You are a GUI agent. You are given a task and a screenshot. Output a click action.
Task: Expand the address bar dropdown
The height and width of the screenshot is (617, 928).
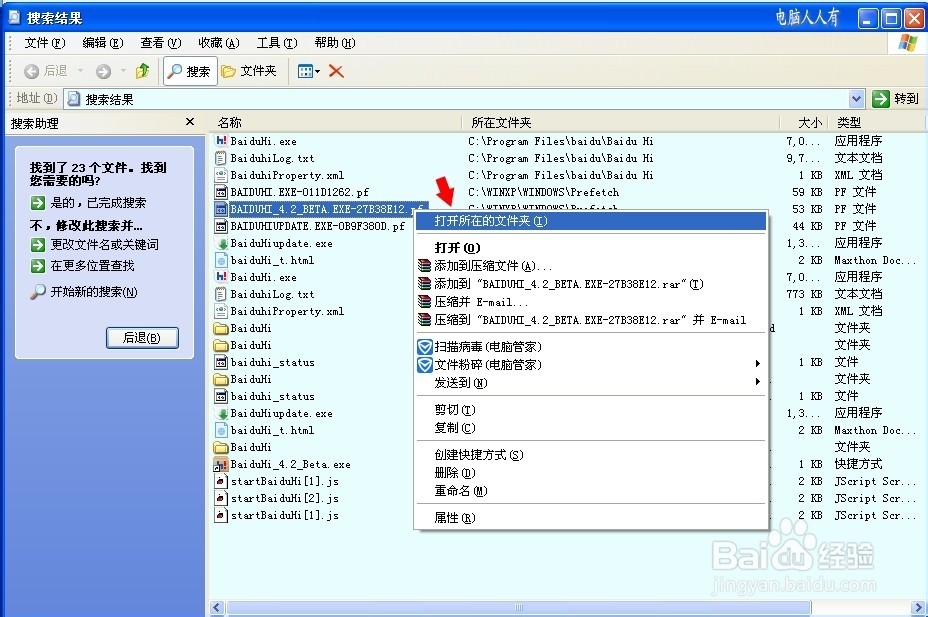pos(856,99)
